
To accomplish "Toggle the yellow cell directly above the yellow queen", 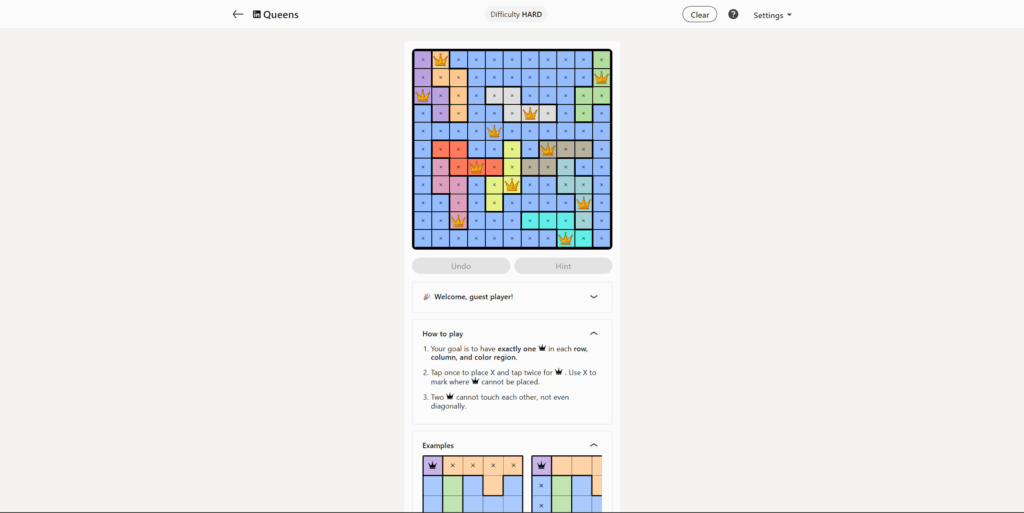I will [511, 167].
